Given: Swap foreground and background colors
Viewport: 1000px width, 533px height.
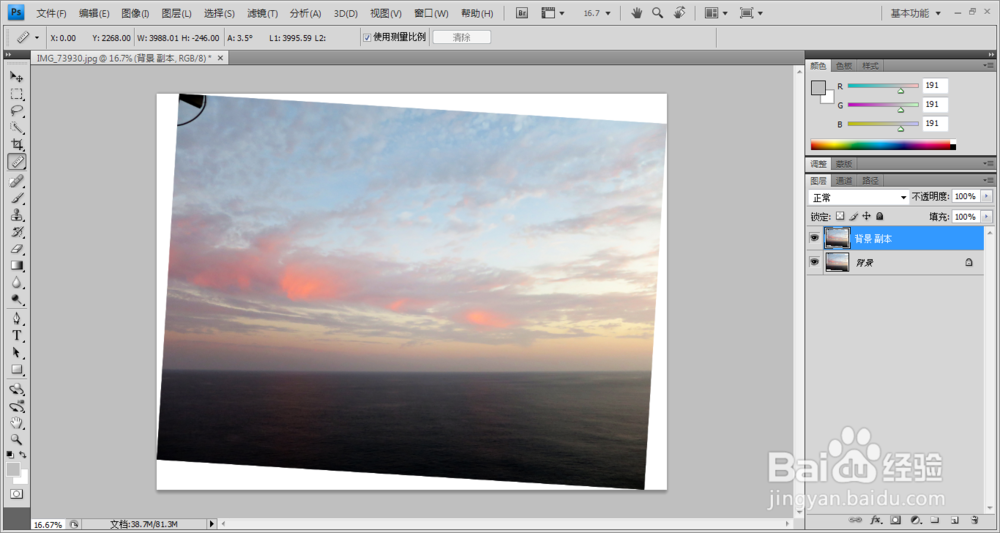Looking at the screenshot, I should click(x=23, y=455).
